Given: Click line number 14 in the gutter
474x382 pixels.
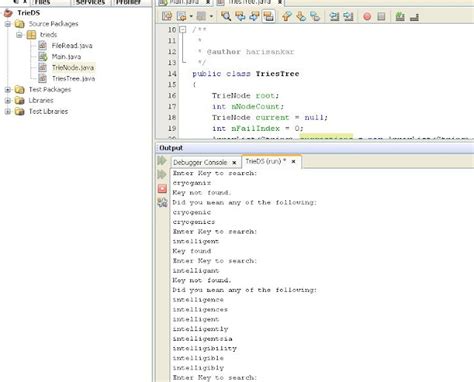Looking at the screenshot, I should pyautogui.click(x=172, y=74).
